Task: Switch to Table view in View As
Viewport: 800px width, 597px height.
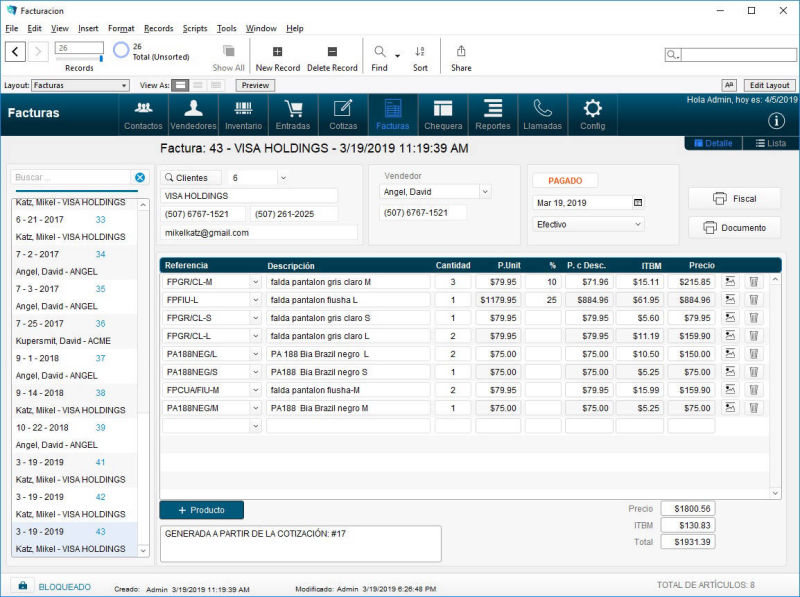Action: coord(216,85)
